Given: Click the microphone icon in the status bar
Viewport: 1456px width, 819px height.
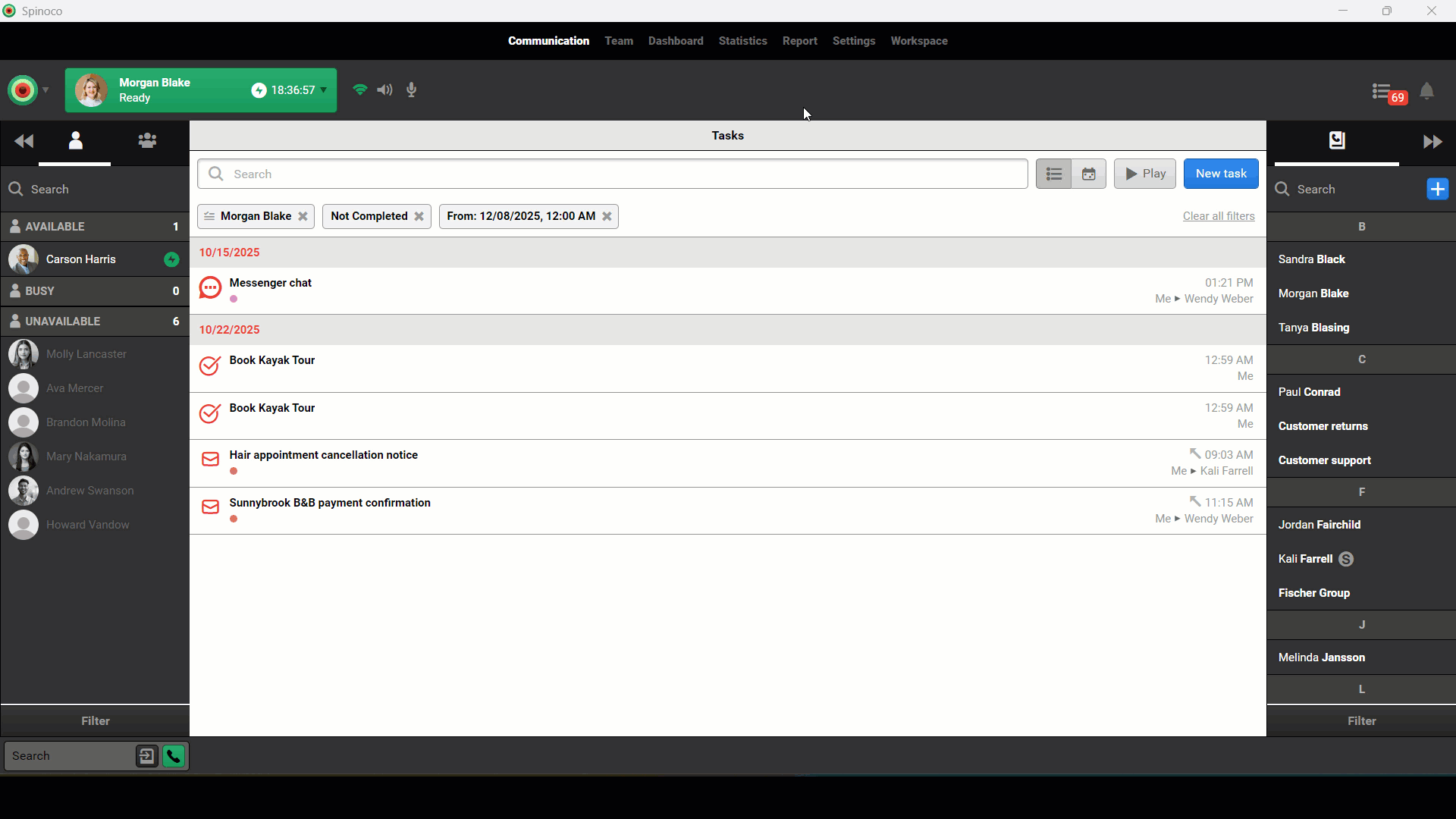Looking at the screenshot, I should (x=412, y=90).
